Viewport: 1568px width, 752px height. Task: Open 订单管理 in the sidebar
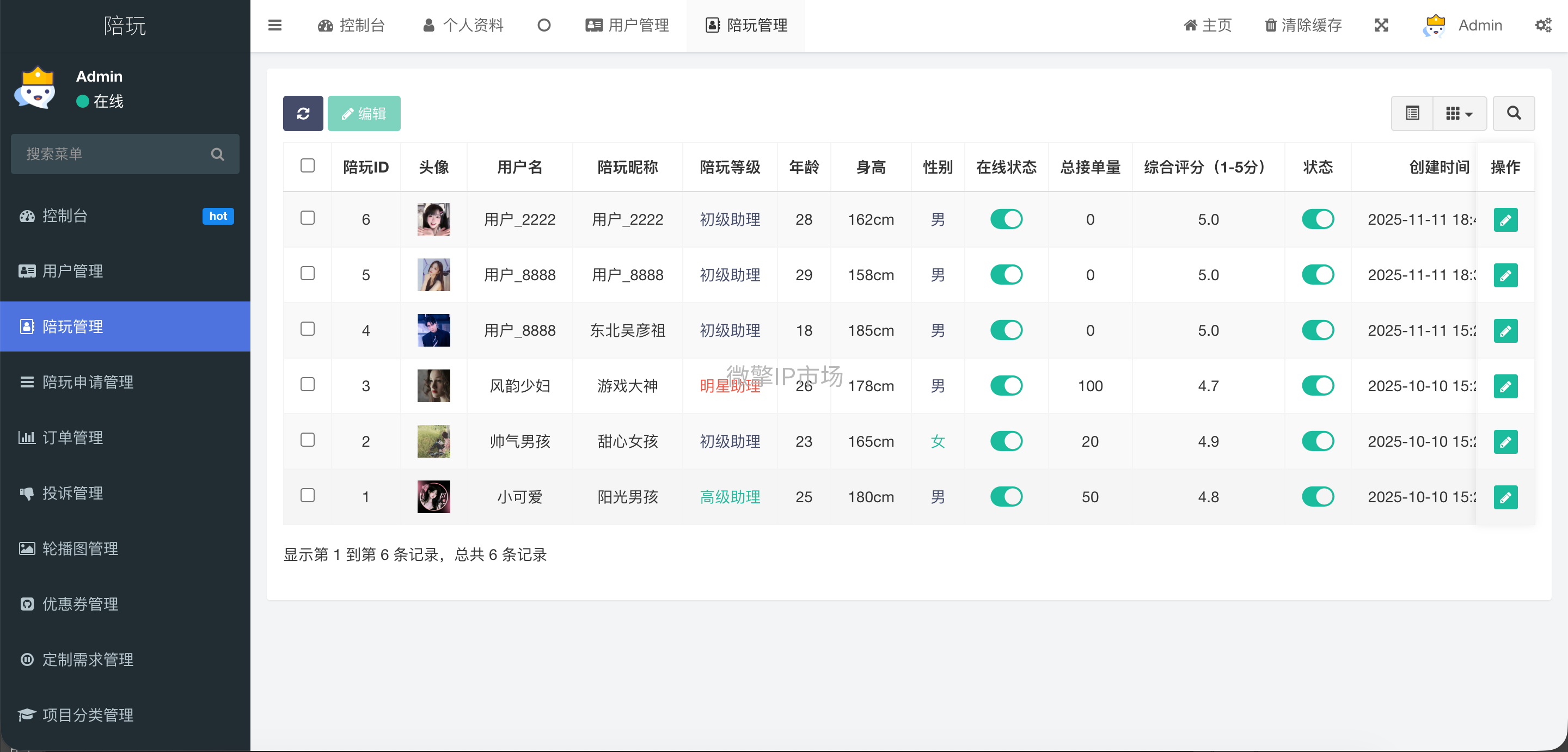pyautogui.click(x=72, y=437)
